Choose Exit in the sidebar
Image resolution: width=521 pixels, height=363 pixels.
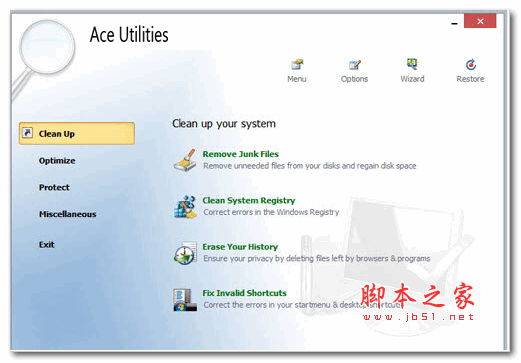[46, 245]
